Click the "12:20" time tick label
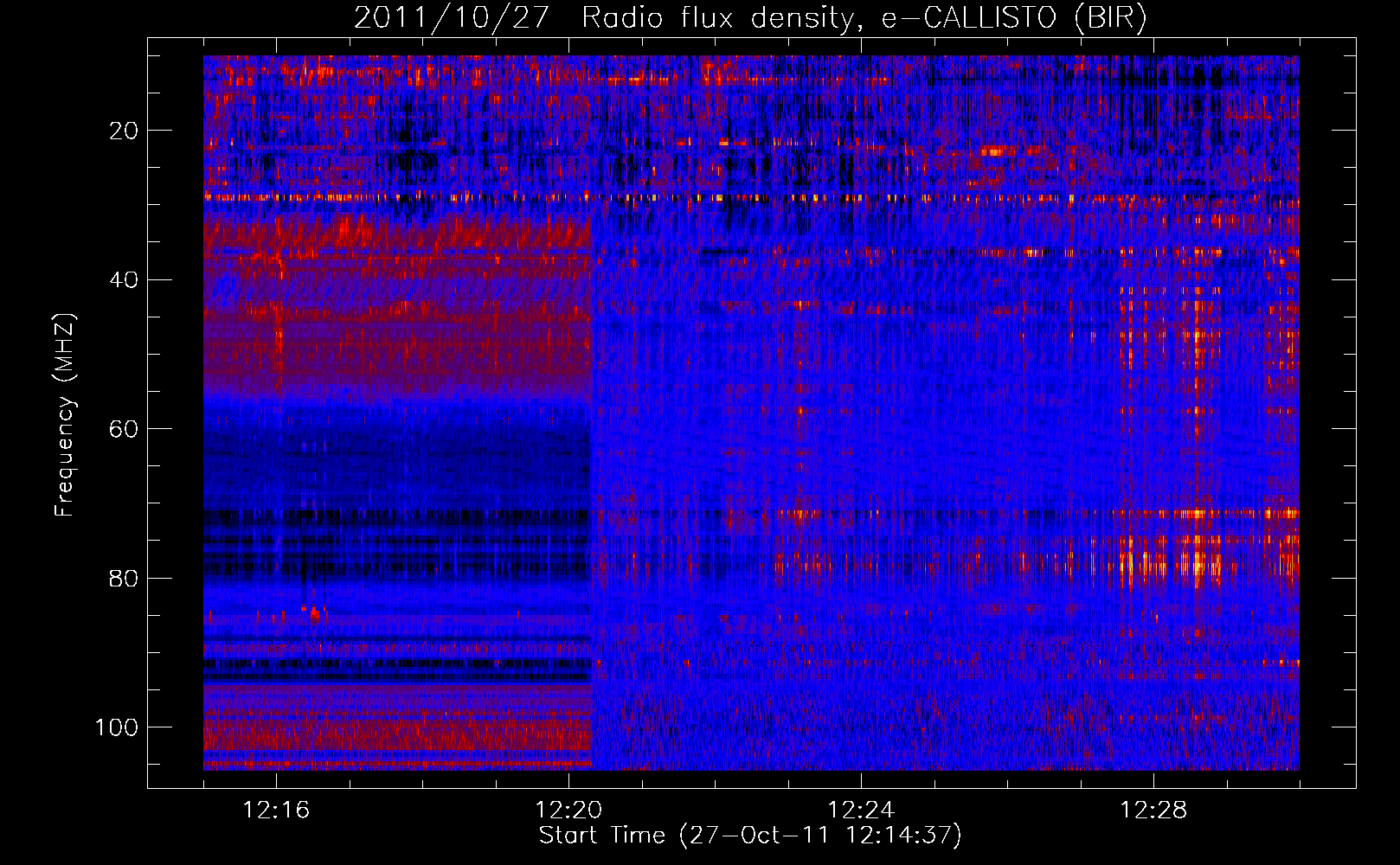This screenshot has width=1400, height=865. pyautogui.click(x=568, y=811)
